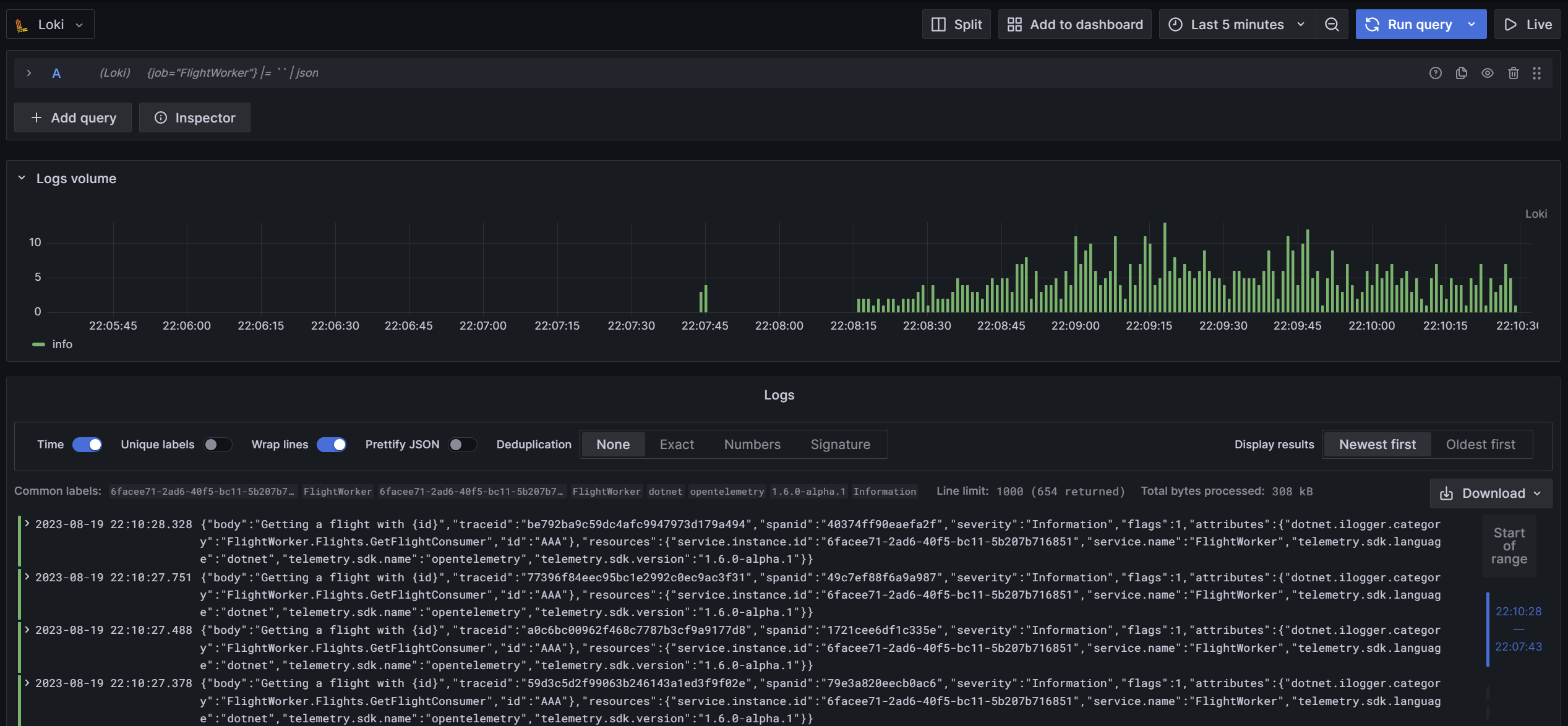Click the drag handle icon for query A
This screenshot has width=1568, height=726.
pos(1537,73)
